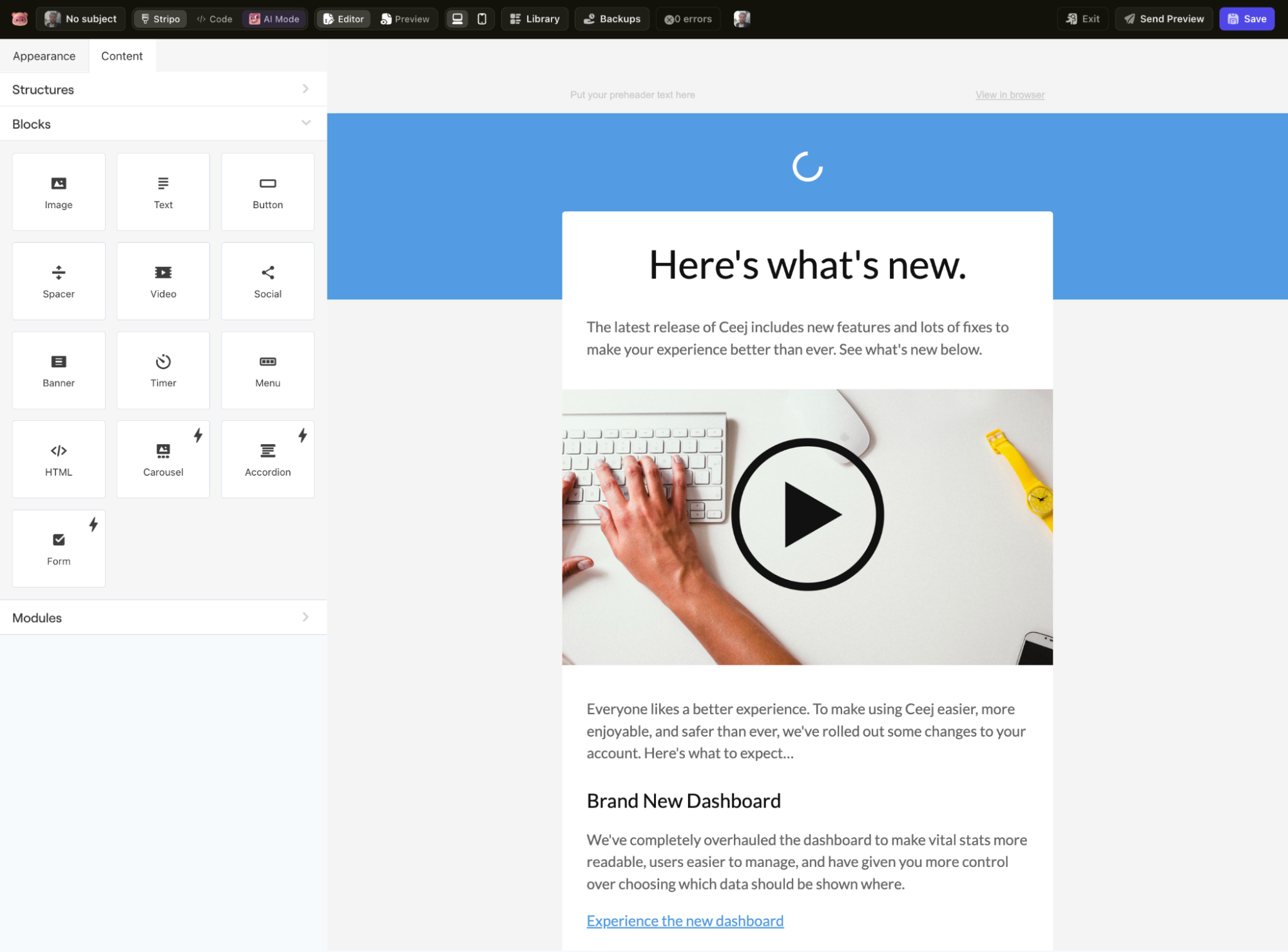This screenshot has height=952, width=1288.
Task: Select the Timer block
Action: (163, 371)
